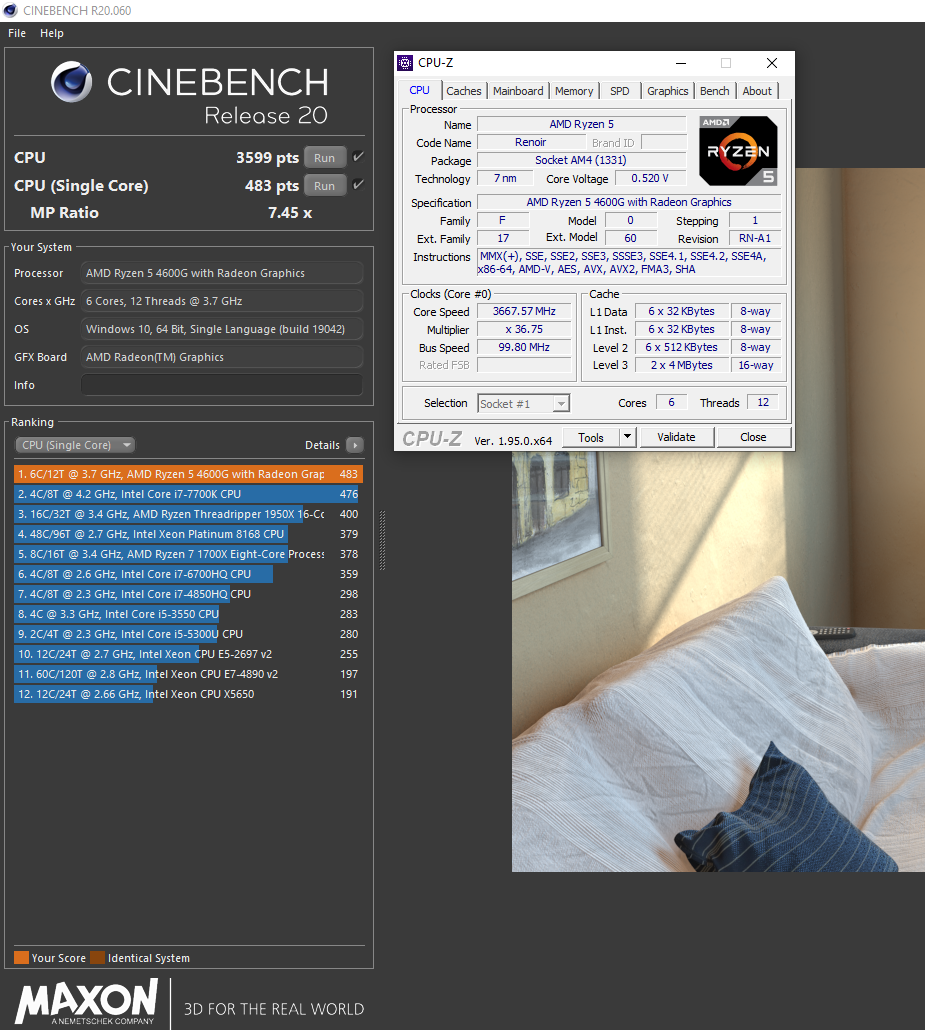Open the CPU (Single Core) ranking dropdown
Screen dimensions: 925x1030
coord(75,445)
